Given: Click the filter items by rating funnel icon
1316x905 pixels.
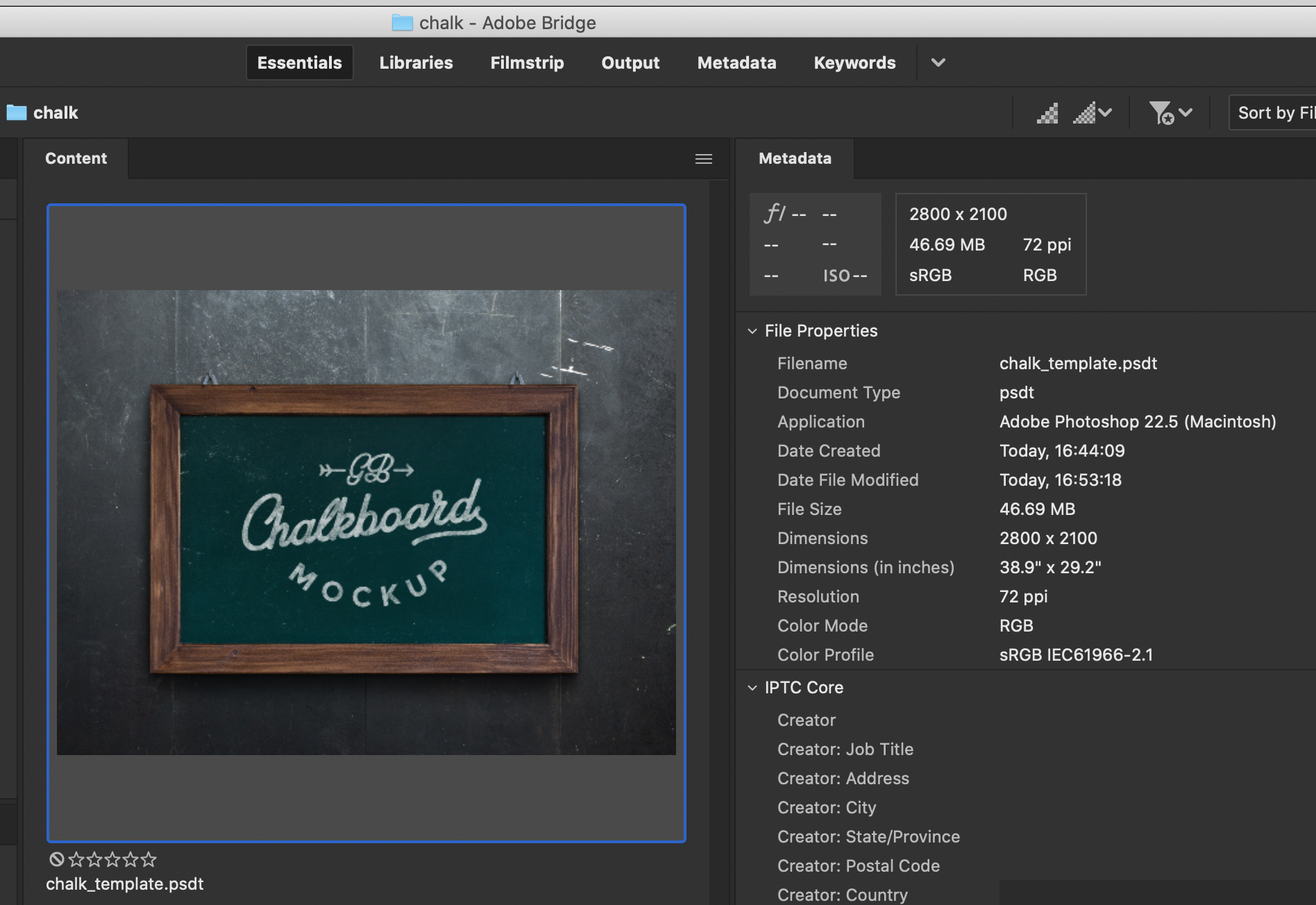Looking at the screenshot, I should point(1161,112).
